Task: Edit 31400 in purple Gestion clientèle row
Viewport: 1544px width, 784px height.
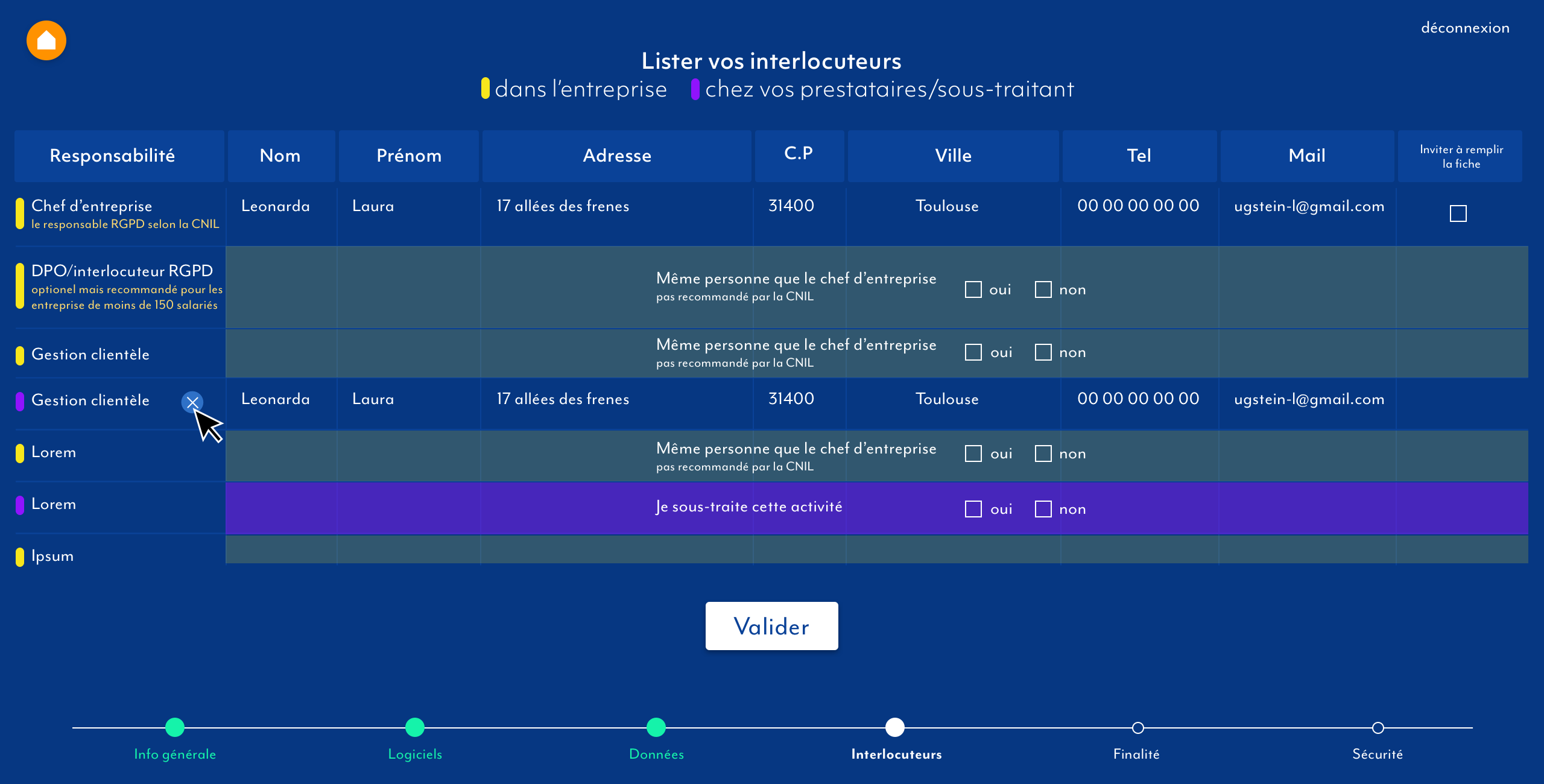Action: click(791, 399)
